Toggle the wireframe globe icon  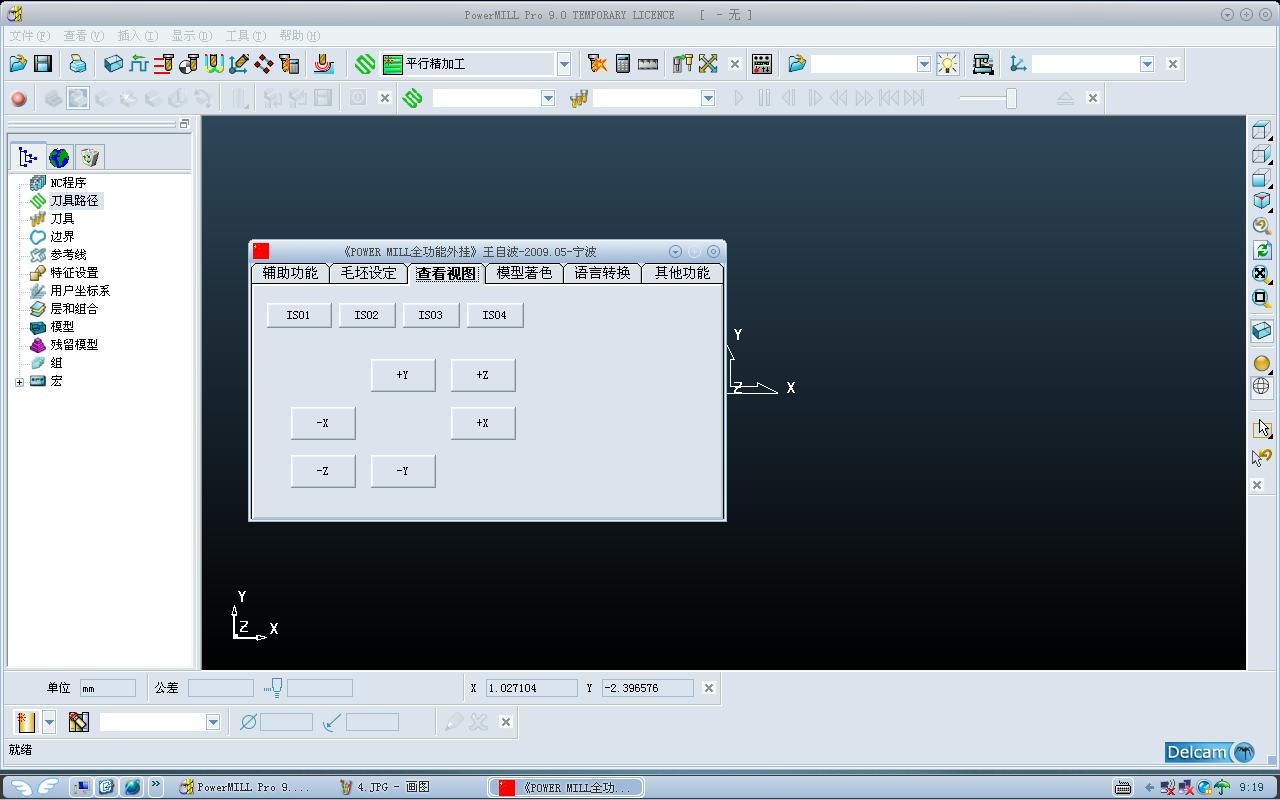click(1261, 386)
